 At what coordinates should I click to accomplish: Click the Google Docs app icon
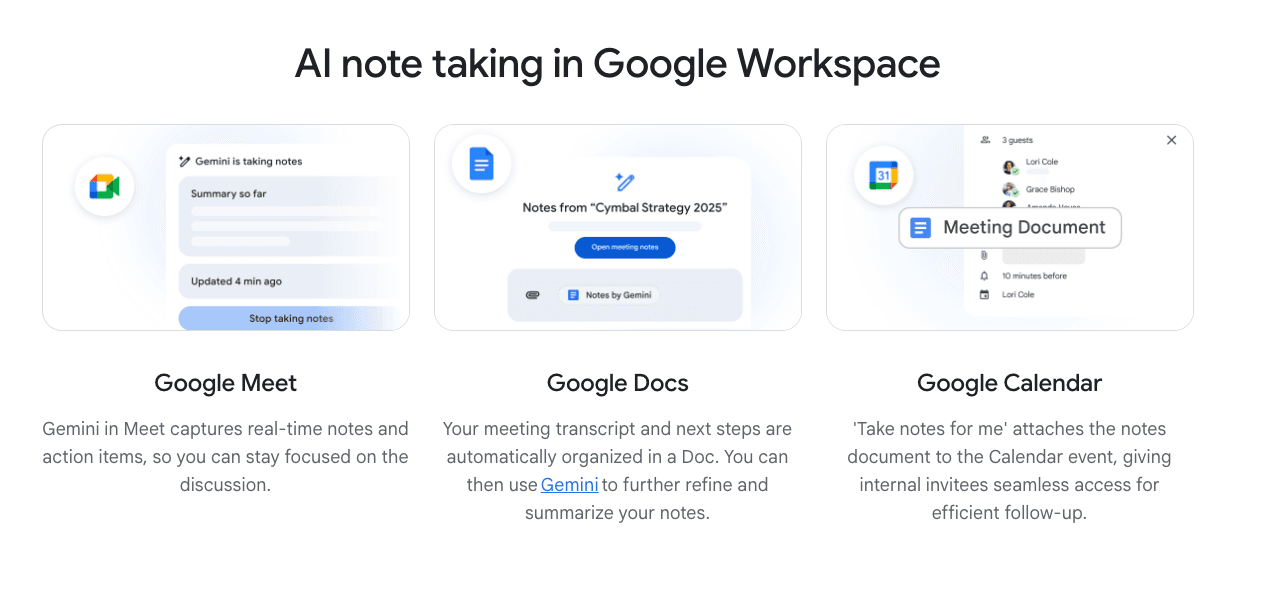coord(480,163)
